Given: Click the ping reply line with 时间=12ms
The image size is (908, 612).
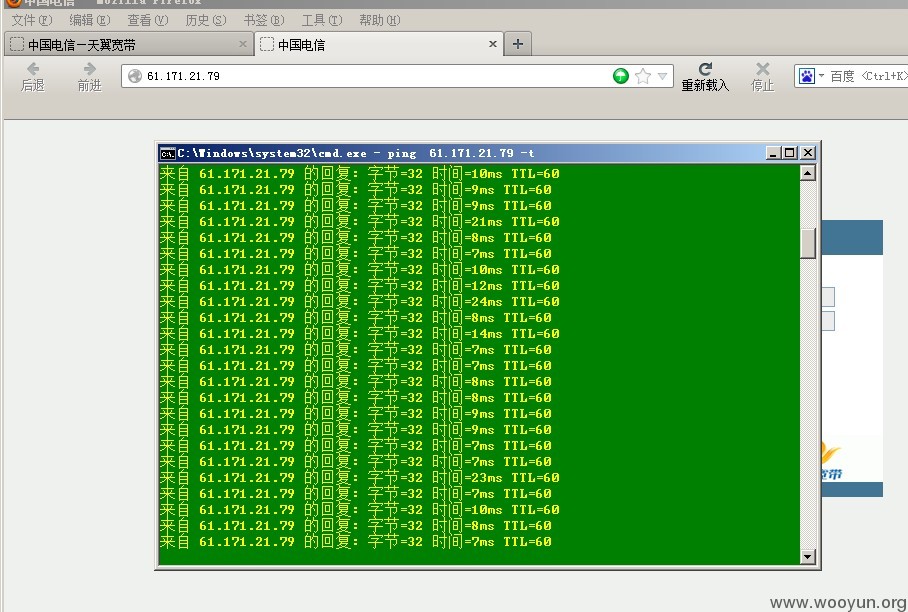Looking at the screenshot, I should click(x=360, y=285).
